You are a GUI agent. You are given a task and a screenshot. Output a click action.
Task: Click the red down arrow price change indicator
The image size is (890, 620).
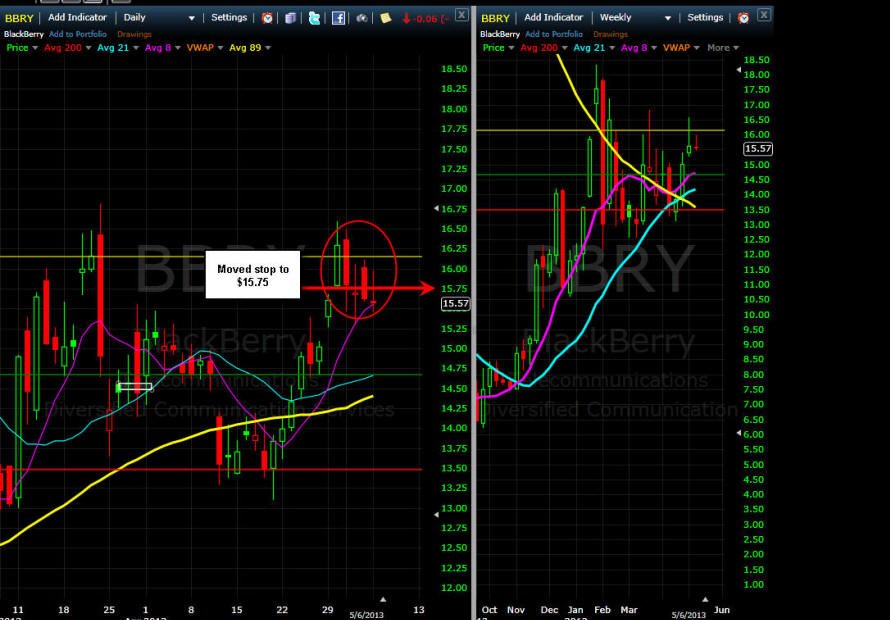pyautogui.click(x=425, y=18)
